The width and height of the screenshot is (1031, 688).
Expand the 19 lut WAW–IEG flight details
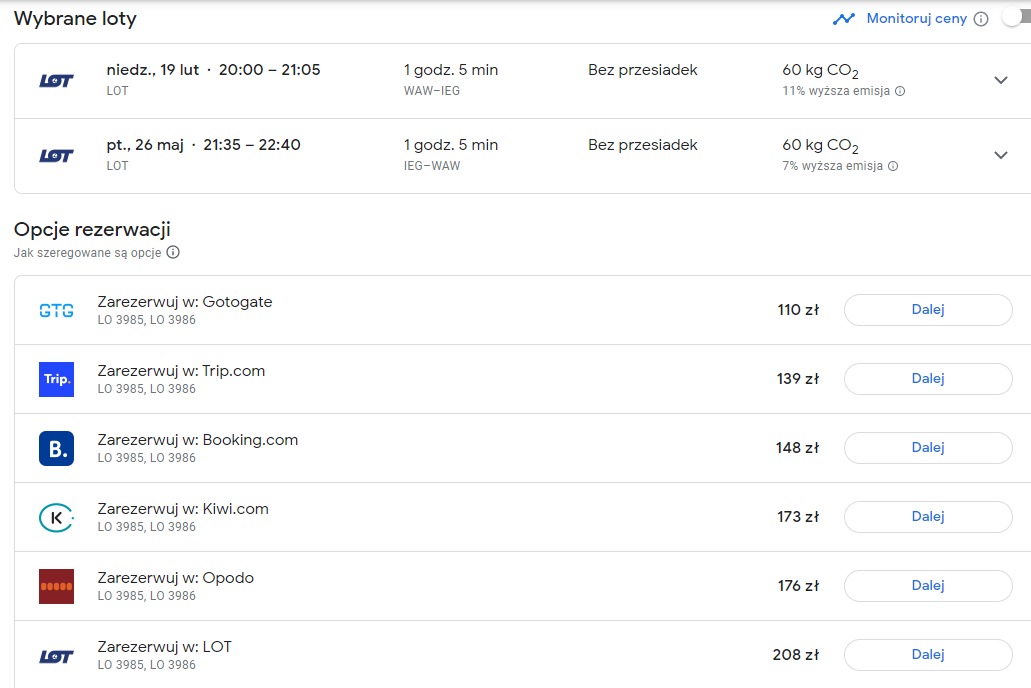pos(1001,80)
